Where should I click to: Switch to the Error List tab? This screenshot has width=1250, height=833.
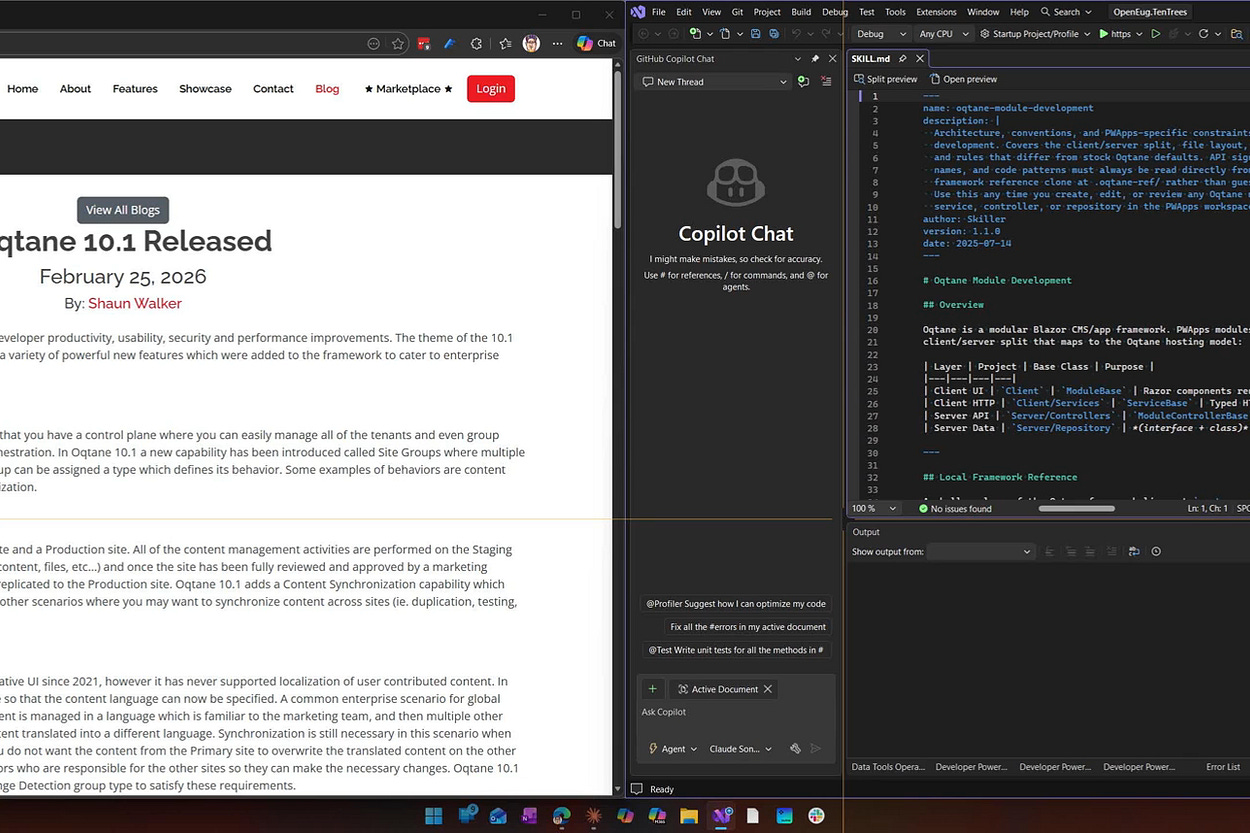click(x=1223, y=767)
